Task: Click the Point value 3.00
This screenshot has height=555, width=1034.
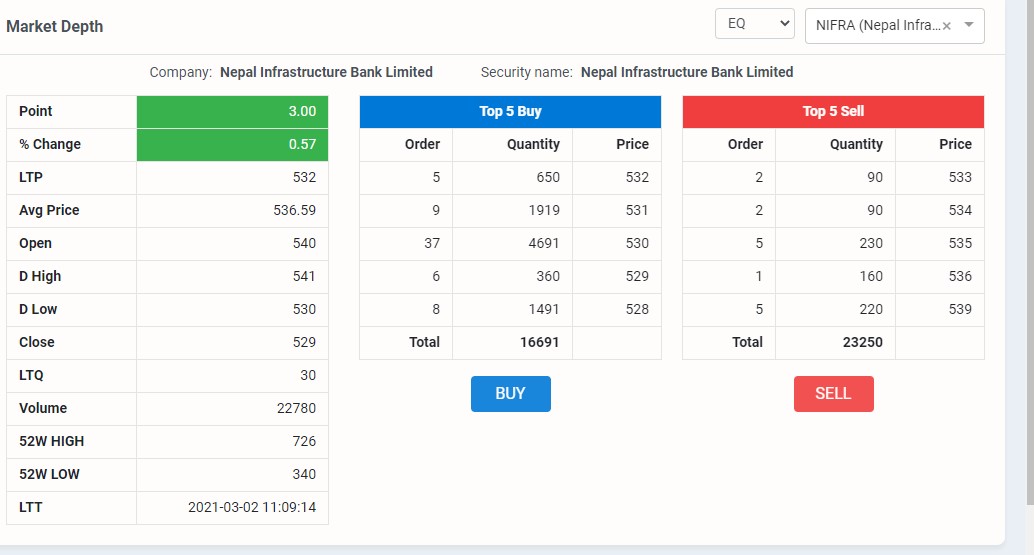Action: point(302,111)
